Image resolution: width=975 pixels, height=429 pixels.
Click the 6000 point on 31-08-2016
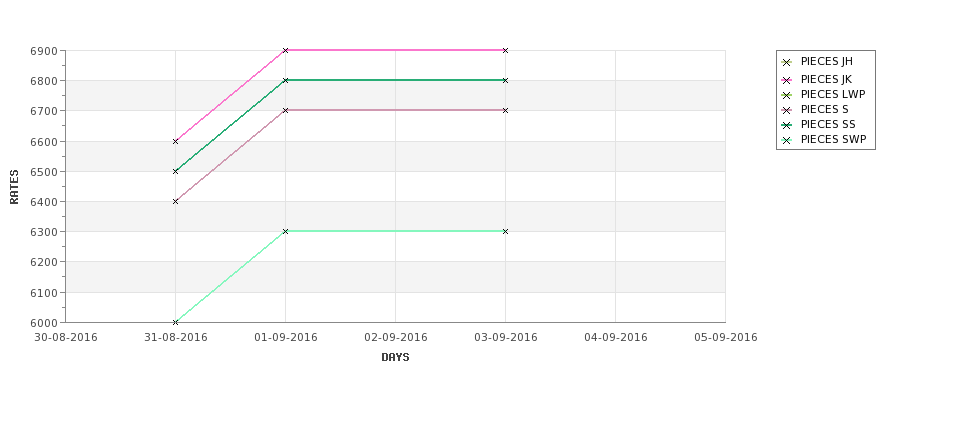pyautogui.click(x=175, y=322)
